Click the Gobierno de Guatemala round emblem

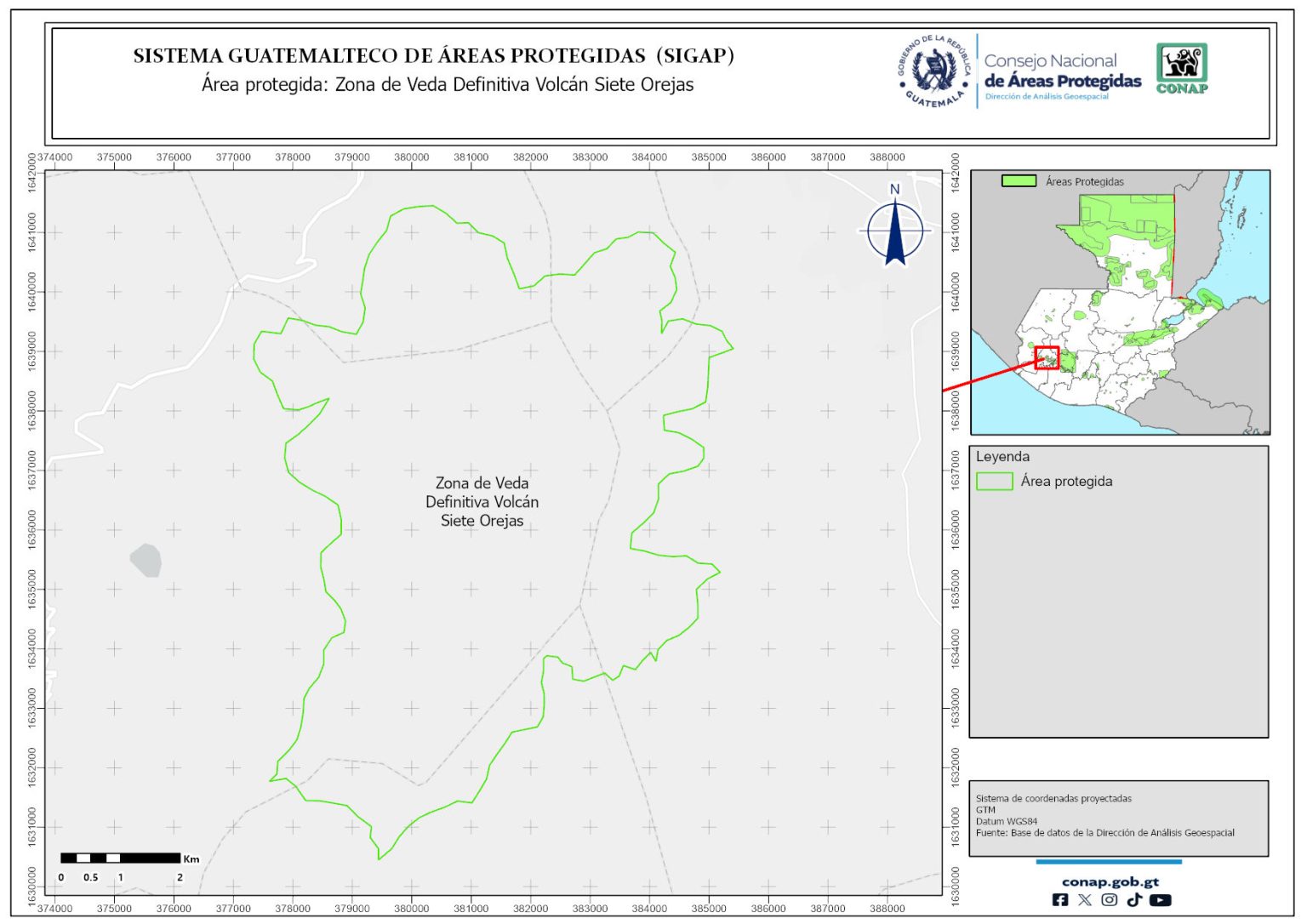click(x=934, y=71)
